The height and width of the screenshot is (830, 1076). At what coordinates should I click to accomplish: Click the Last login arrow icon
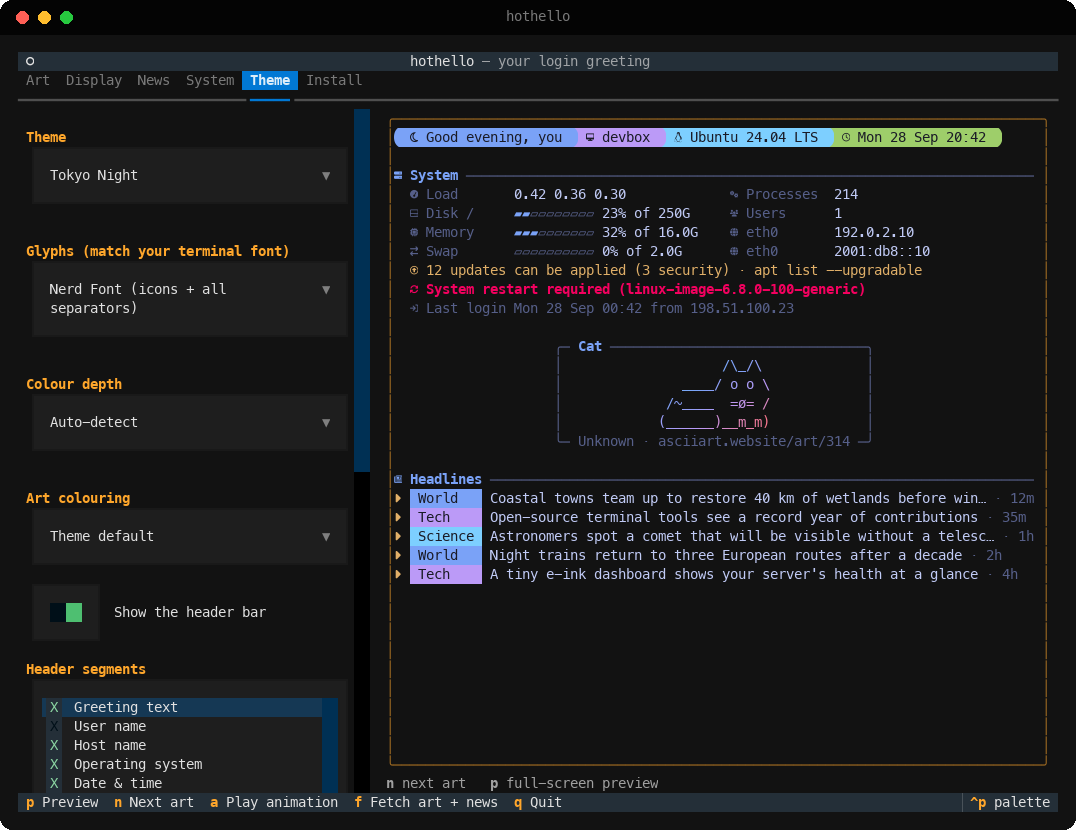click(414, 309)
